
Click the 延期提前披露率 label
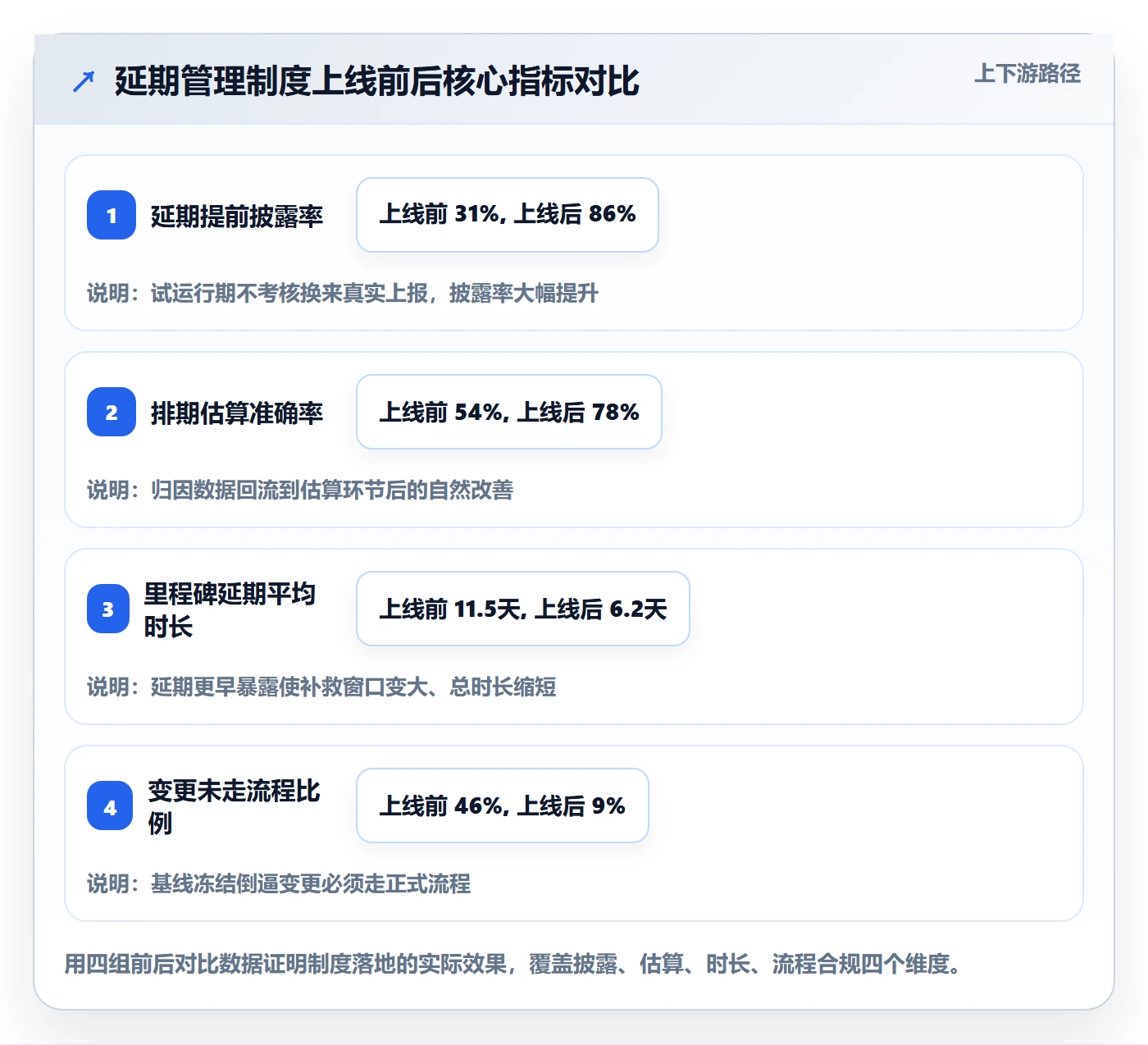[237, 216]
